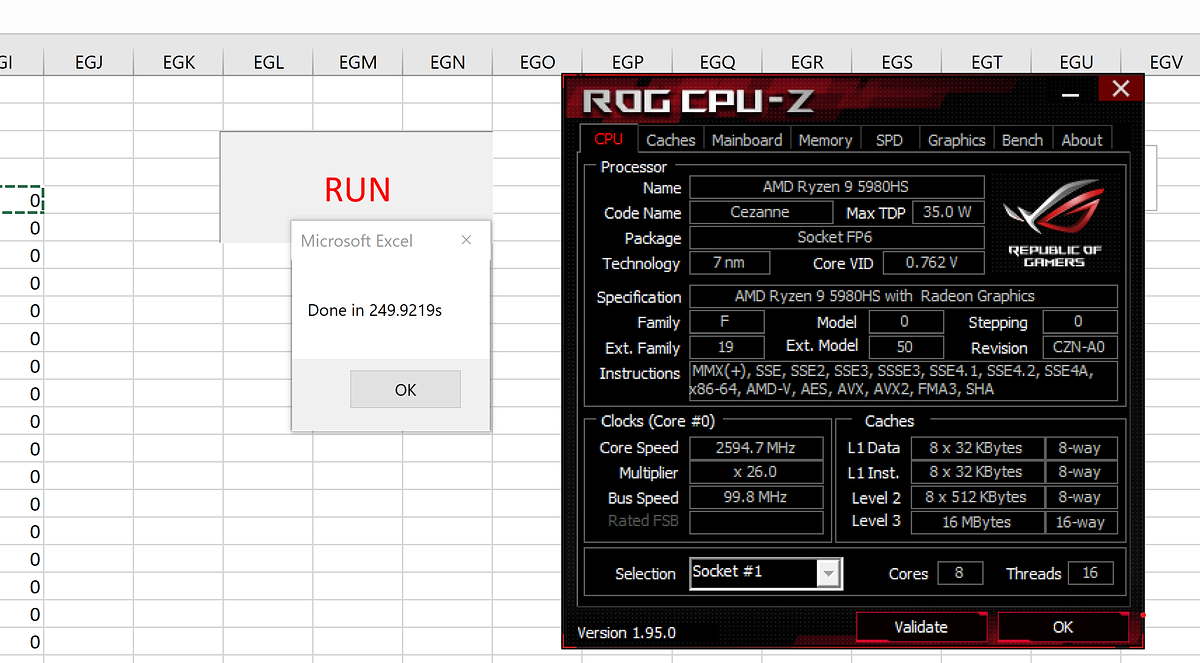Select the EGN column header

pos(447,62)
